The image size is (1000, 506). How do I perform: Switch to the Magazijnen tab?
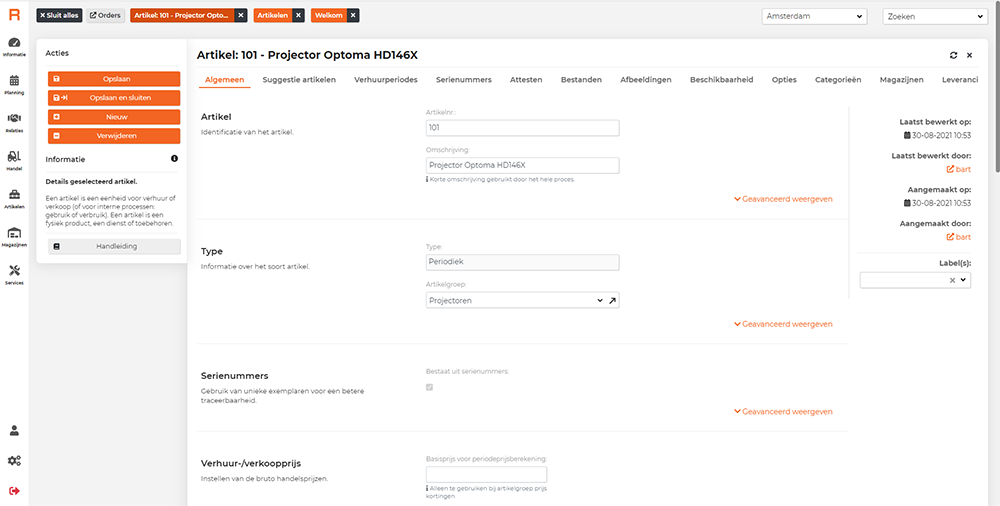click(x=901, y=80)
